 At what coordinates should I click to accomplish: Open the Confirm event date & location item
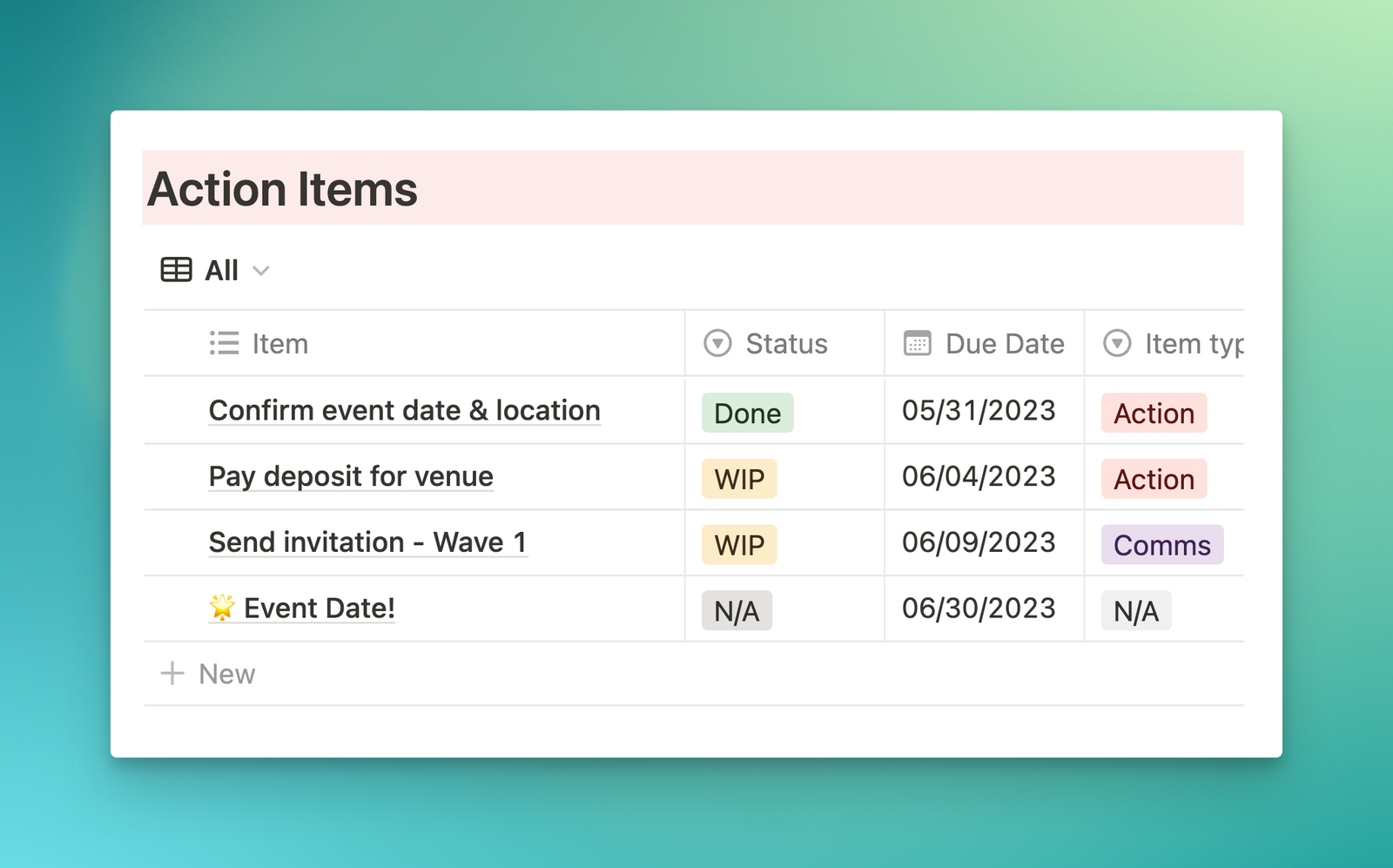pyautogui.click(x=403, y=410)
